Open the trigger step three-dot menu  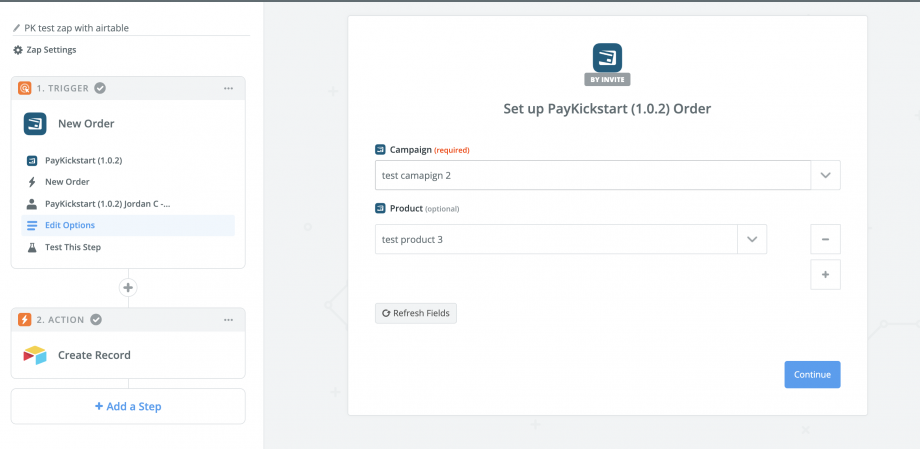(229, 88)
